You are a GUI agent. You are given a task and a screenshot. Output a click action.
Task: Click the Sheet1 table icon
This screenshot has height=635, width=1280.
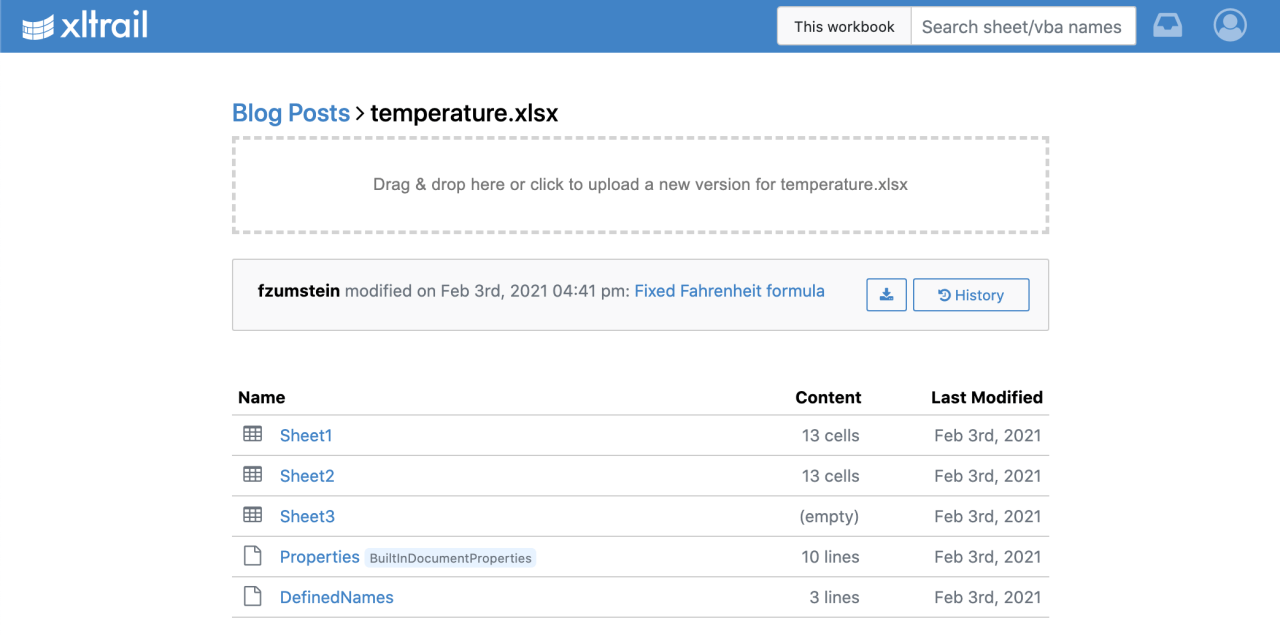click(x=253, y=434)
